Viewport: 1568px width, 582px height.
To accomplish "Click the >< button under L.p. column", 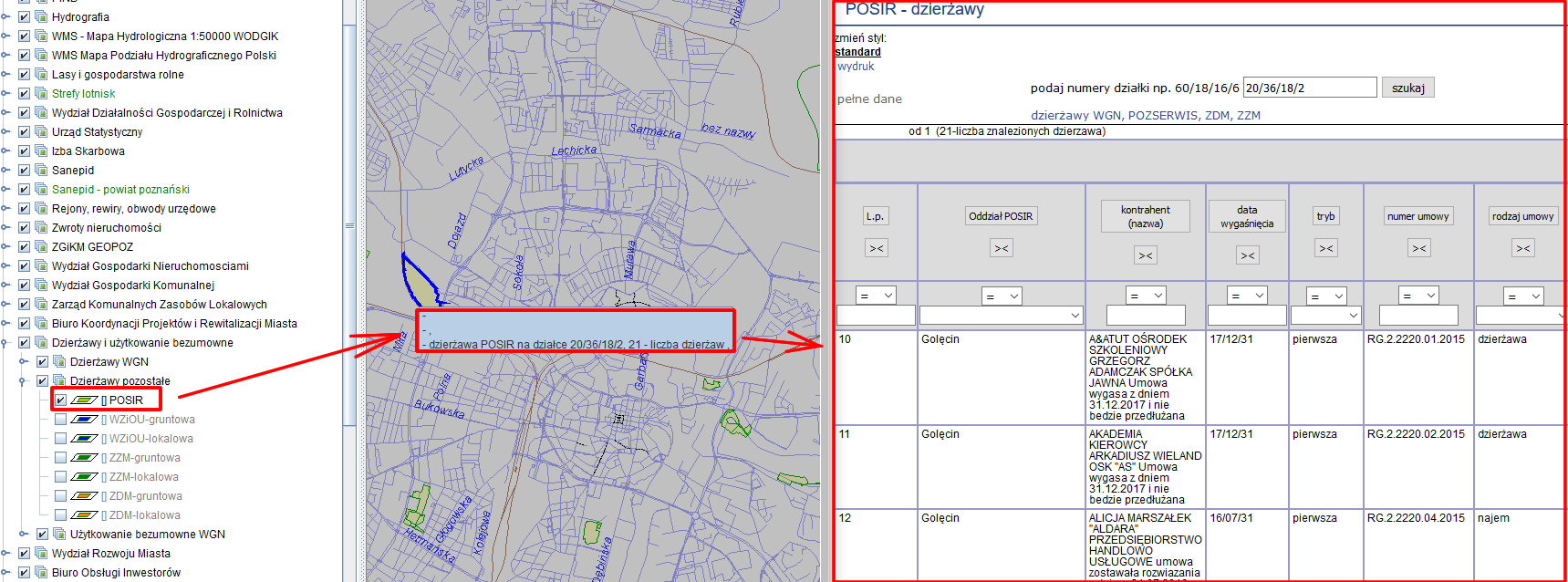I will click(876, 248).
